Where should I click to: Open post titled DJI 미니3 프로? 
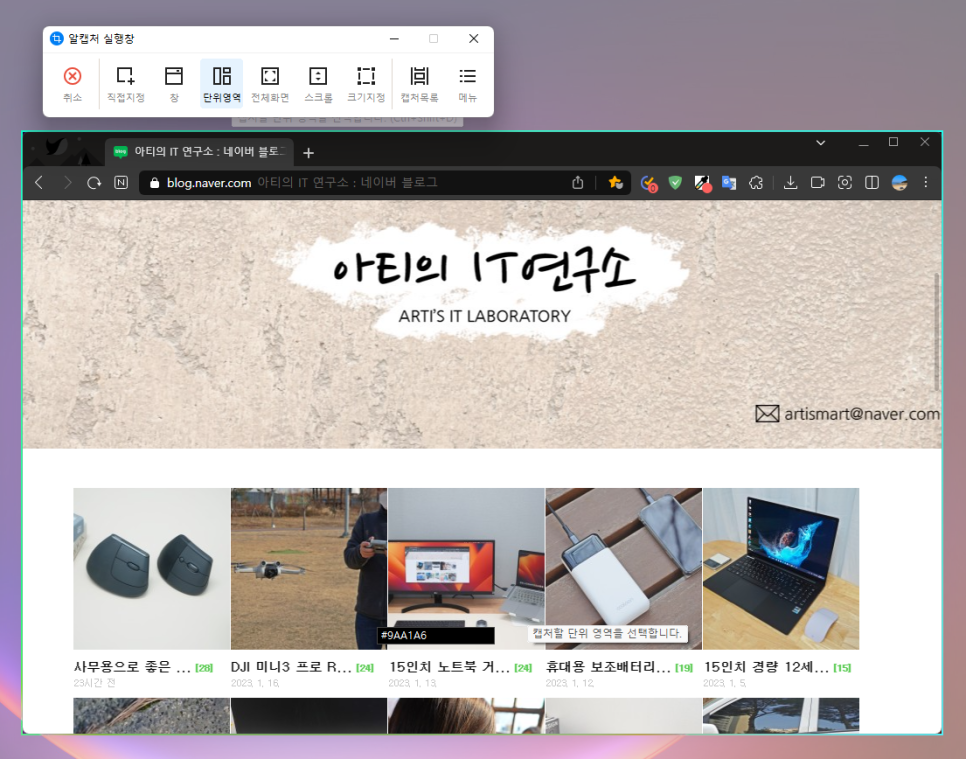(291, 667)
